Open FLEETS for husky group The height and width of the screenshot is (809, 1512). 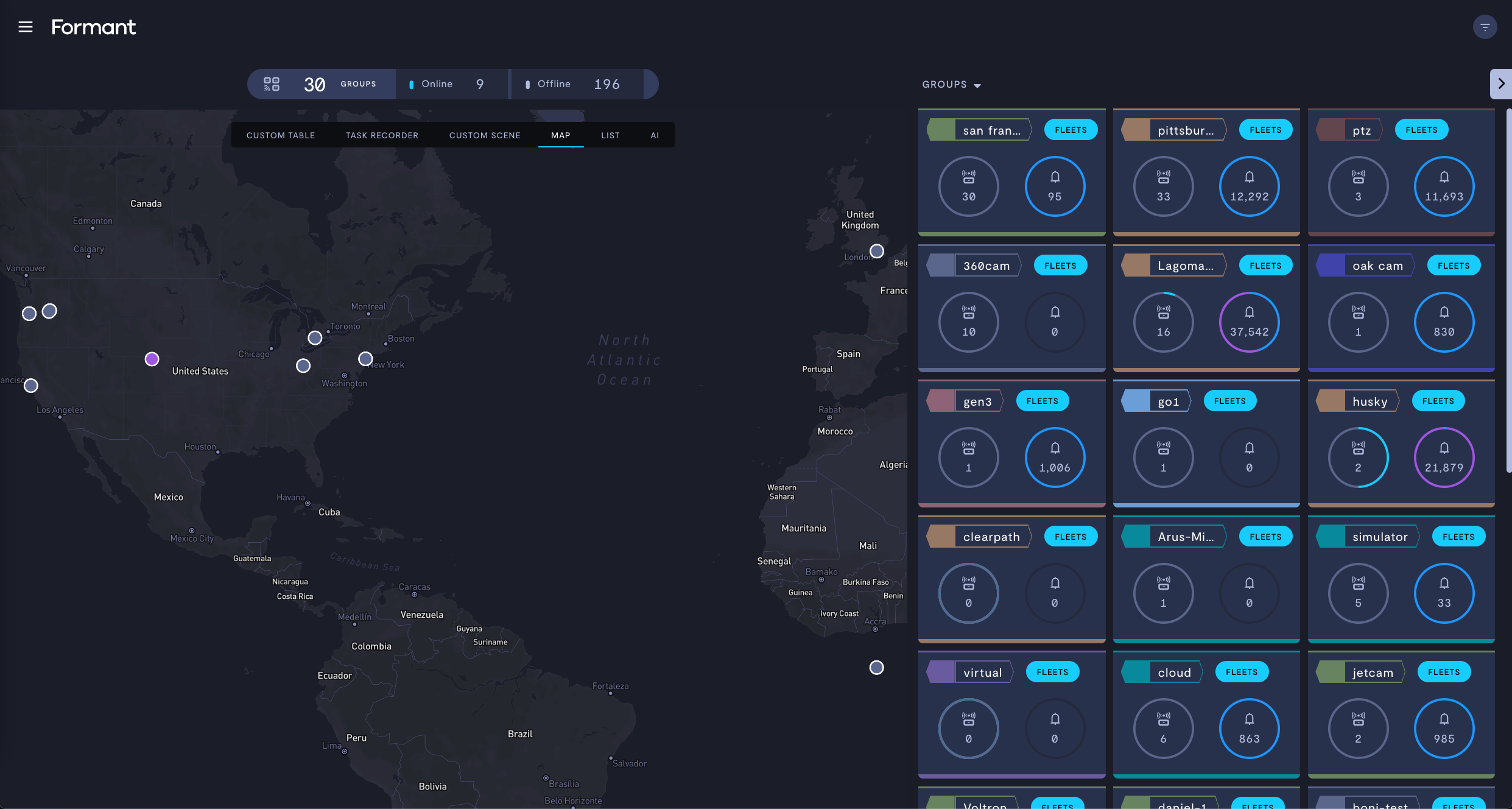1438,401
